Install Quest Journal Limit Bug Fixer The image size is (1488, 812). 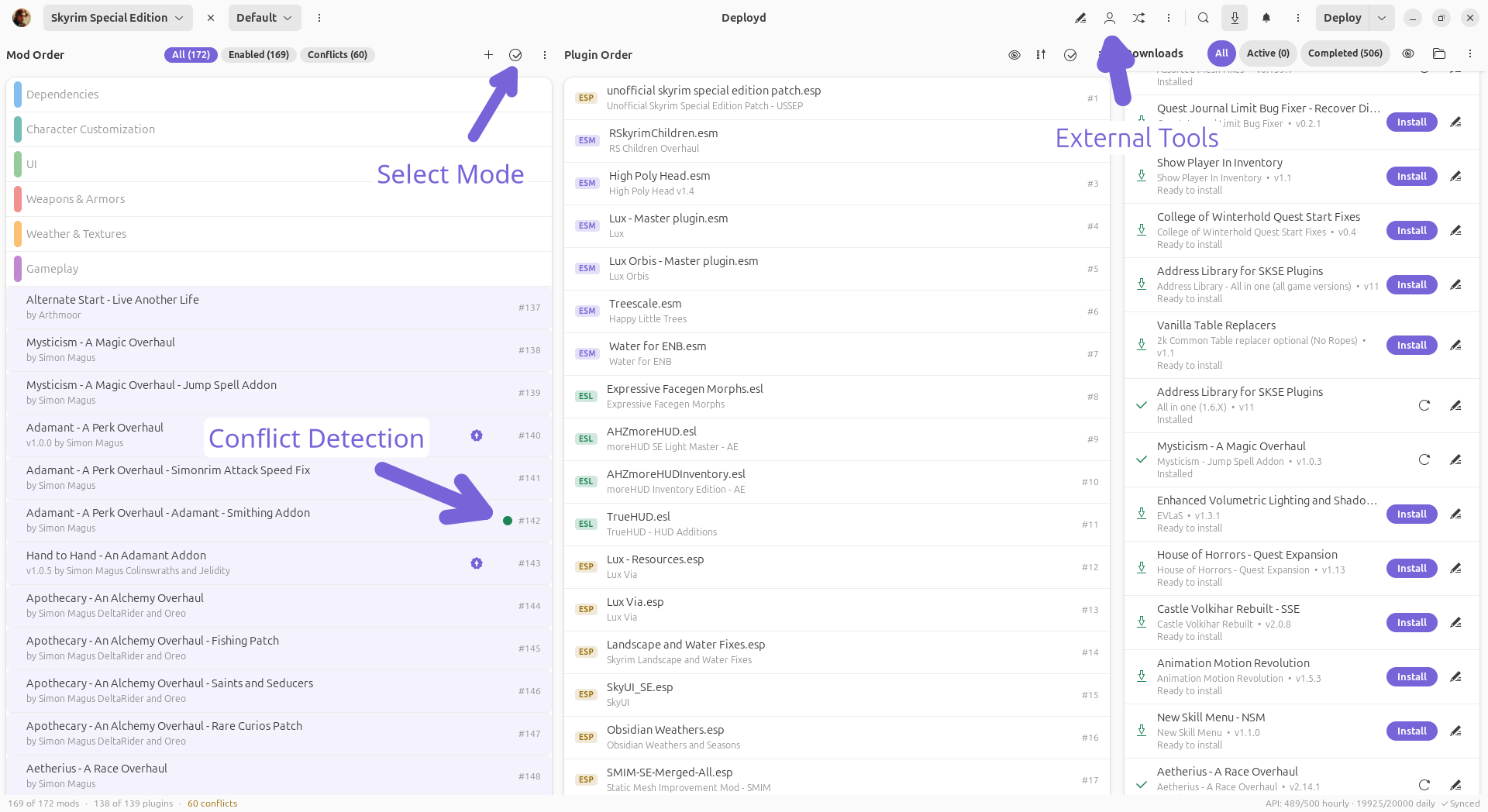[1412, 122]
